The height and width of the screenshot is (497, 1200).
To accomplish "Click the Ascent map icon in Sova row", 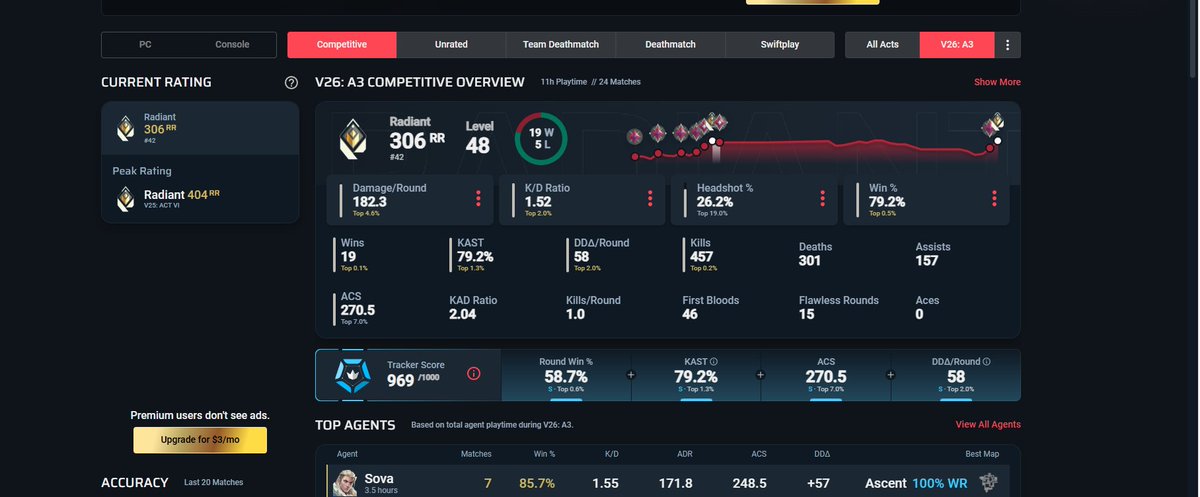I will [x=989, y=483].
